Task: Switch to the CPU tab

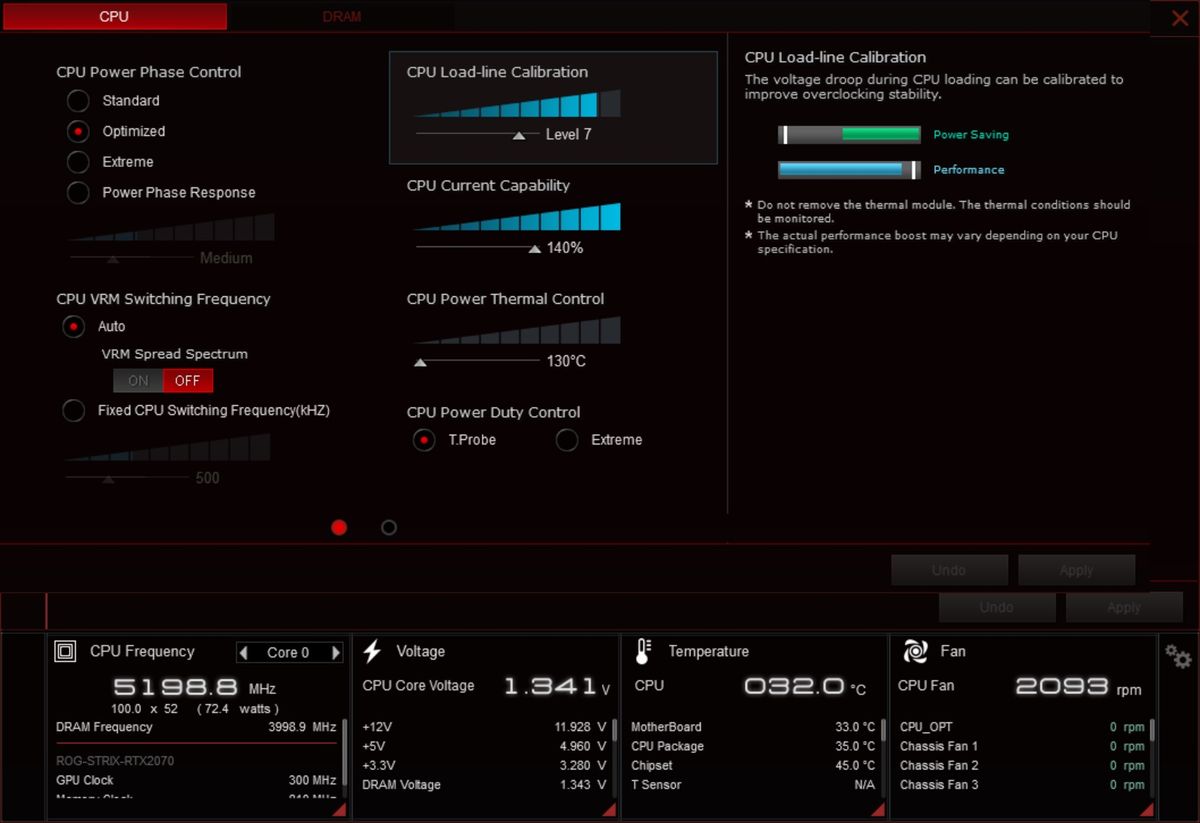Action: coord(114,17)
